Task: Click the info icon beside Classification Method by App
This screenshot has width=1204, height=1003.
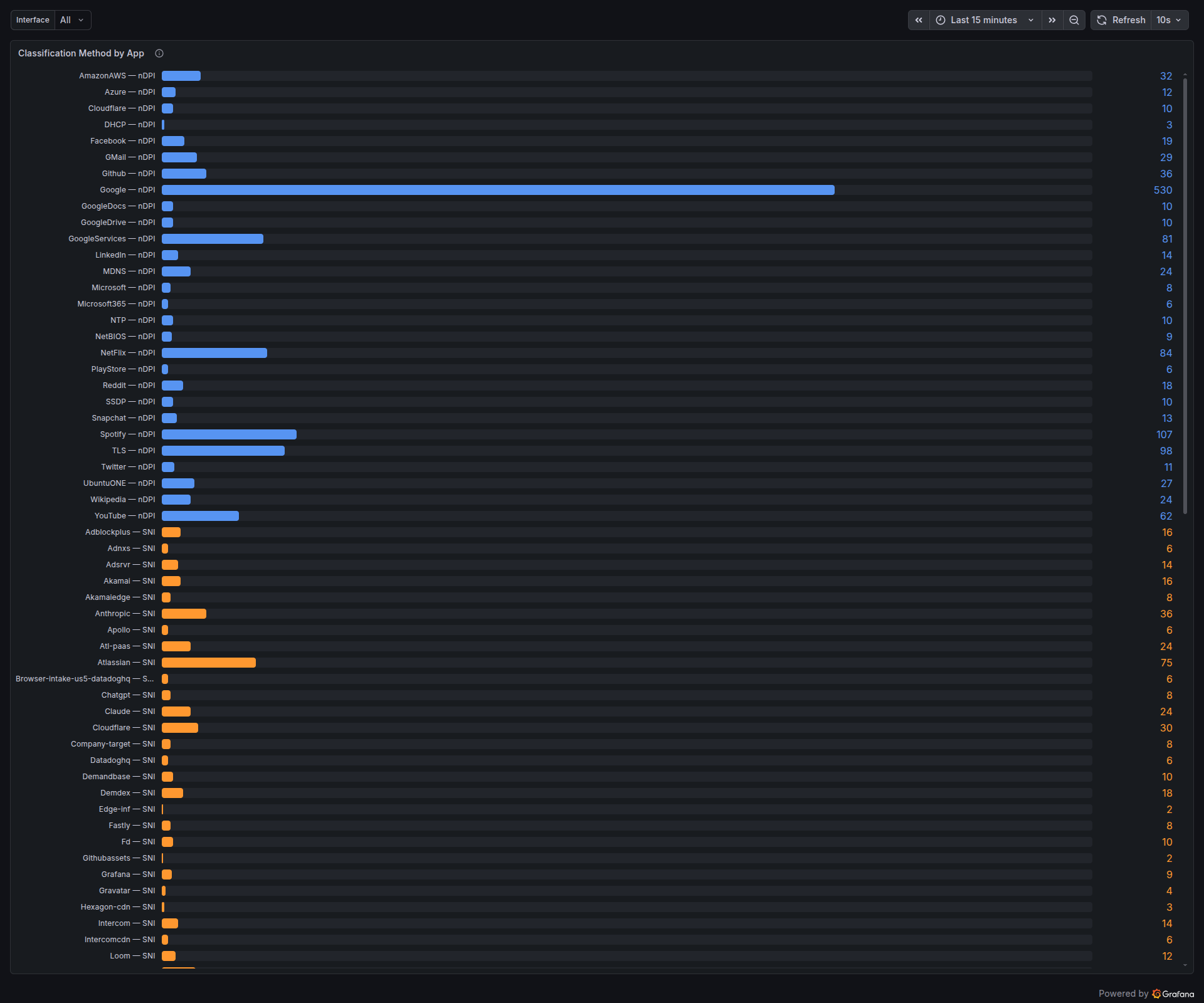Action: [159, 53]
